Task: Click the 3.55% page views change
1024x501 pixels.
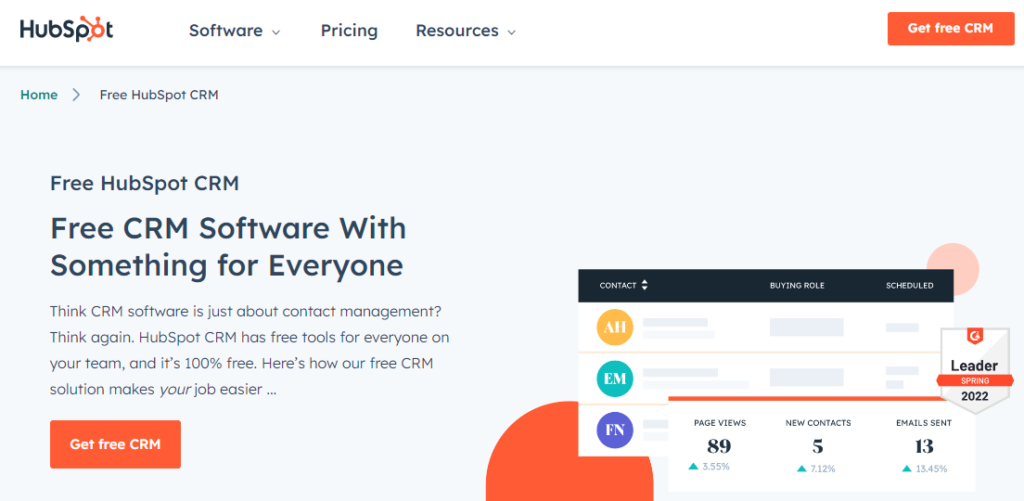Action: (x=709, y=467)
